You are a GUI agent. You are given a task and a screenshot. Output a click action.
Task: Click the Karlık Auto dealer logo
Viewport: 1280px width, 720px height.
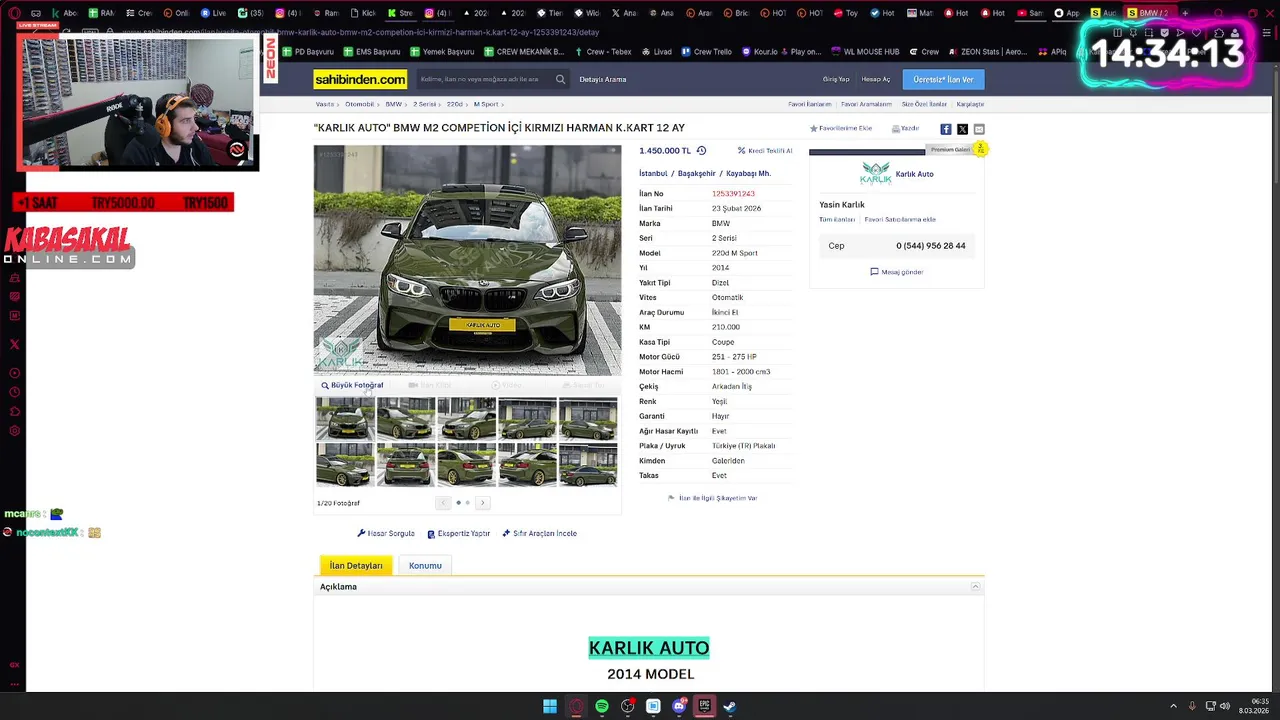pyautogui.click(x=875, y=174)
